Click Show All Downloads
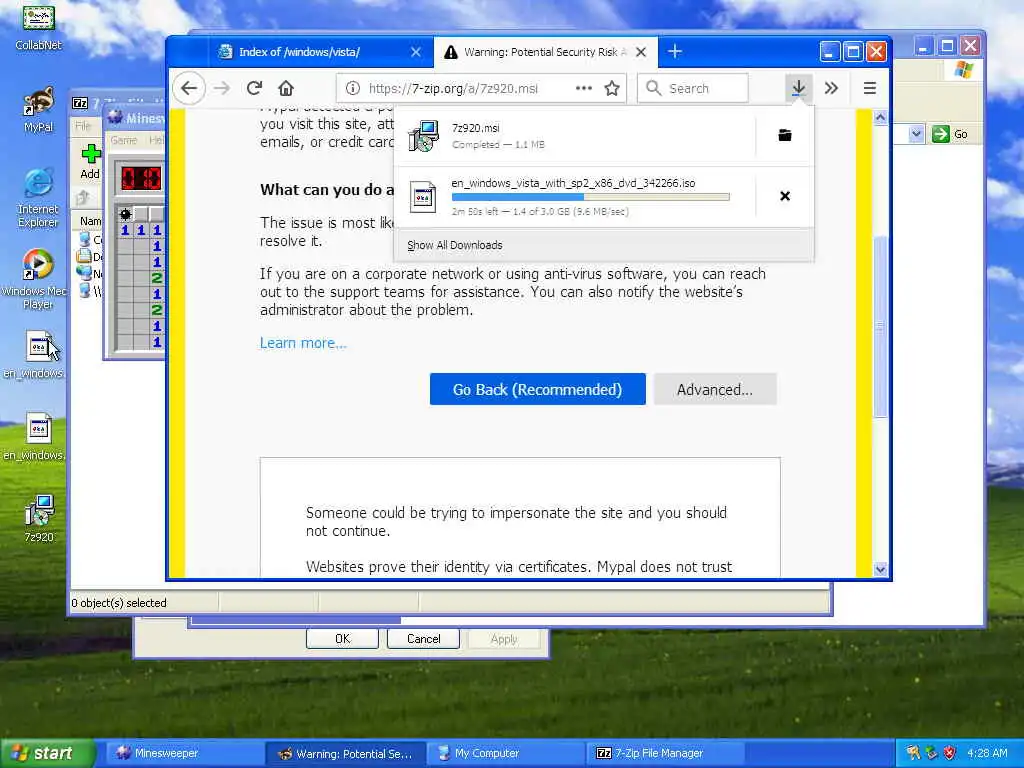This screenshot has height=768, width=1024. point(455,245)
